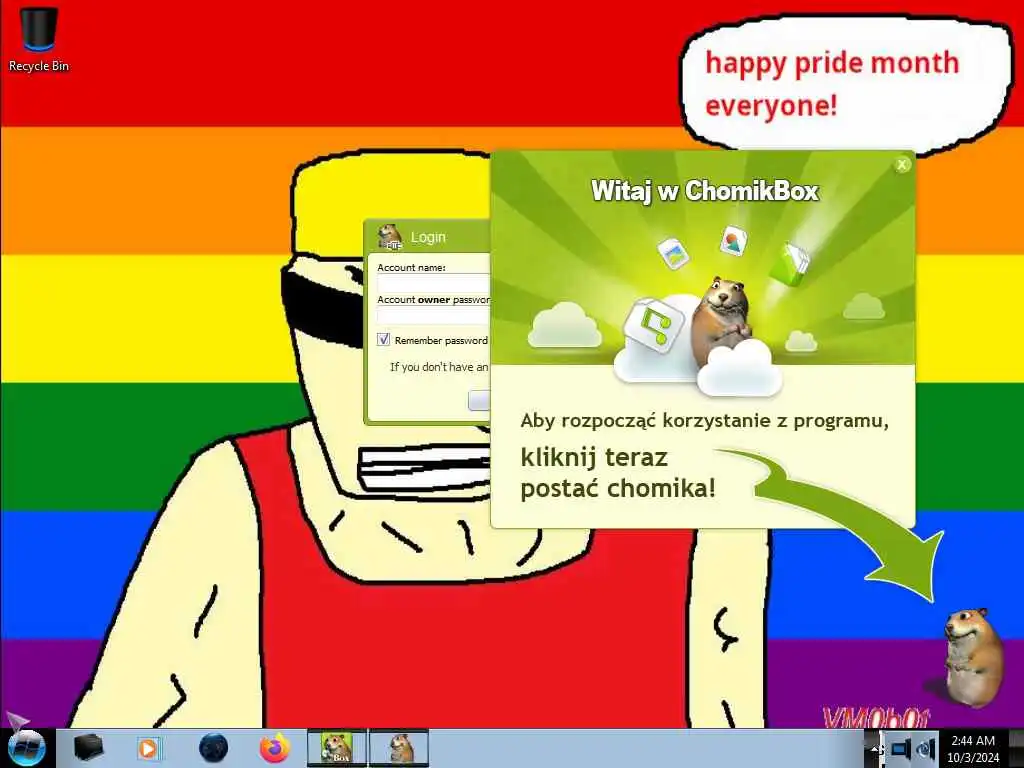1024x768 pixels.
Task: Click the 'Aby rozpocząć korzystanie z programu' text
Action: click(x=704, y=421)
